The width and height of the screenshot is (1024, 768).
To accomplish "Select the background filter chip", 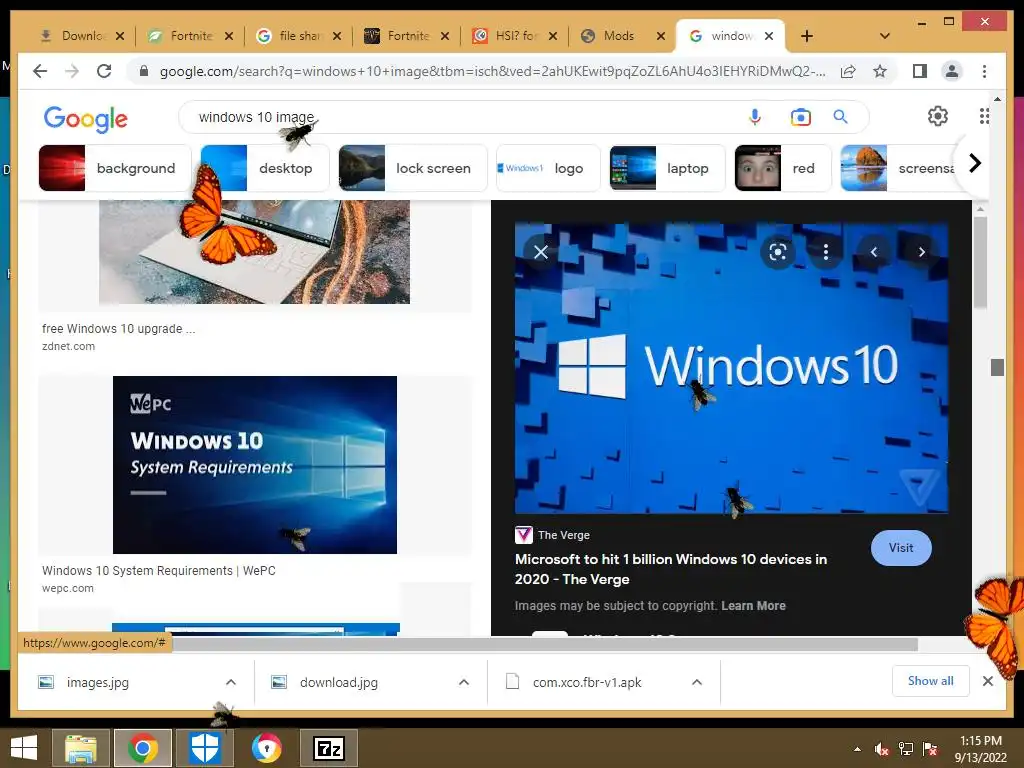I will point(114,168).
